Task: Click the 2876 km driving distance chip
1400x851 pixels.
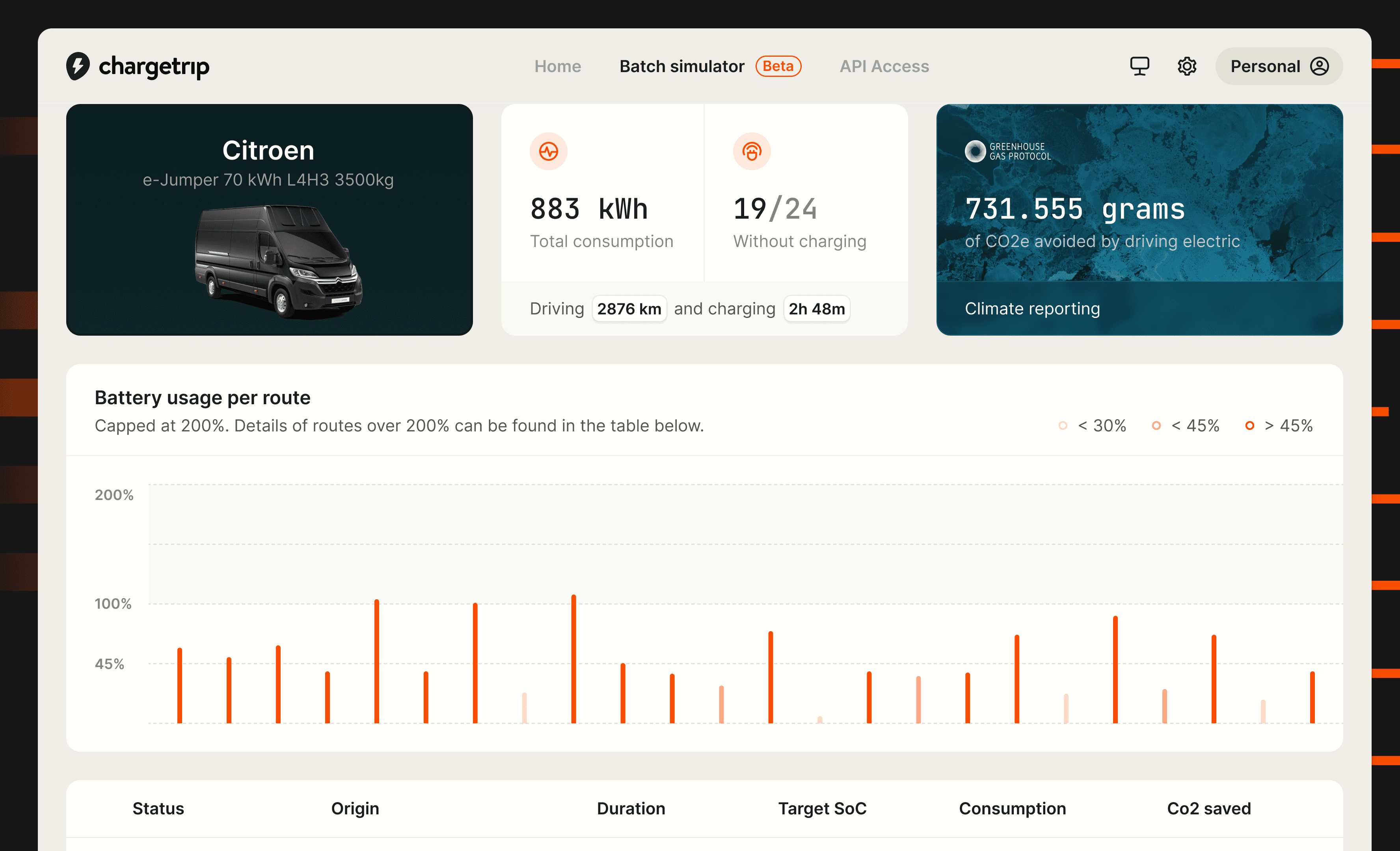Action: pos(629,308)
